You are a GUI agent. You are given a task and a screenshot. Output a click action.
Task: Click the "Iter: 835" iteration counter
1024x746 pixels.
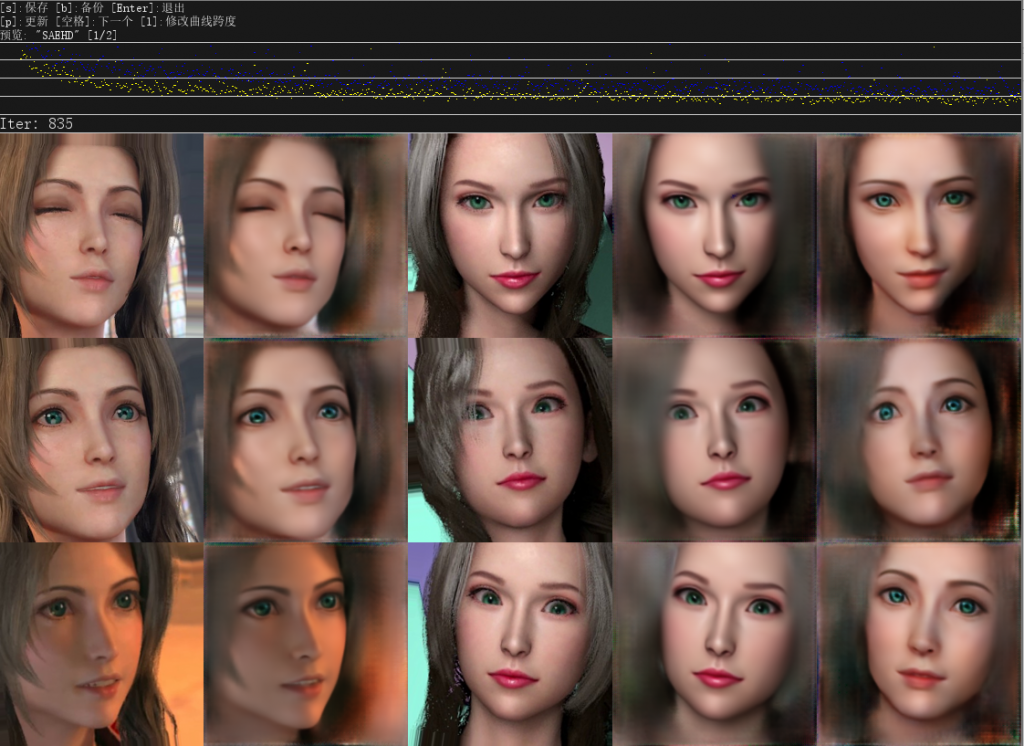[37, 123]
